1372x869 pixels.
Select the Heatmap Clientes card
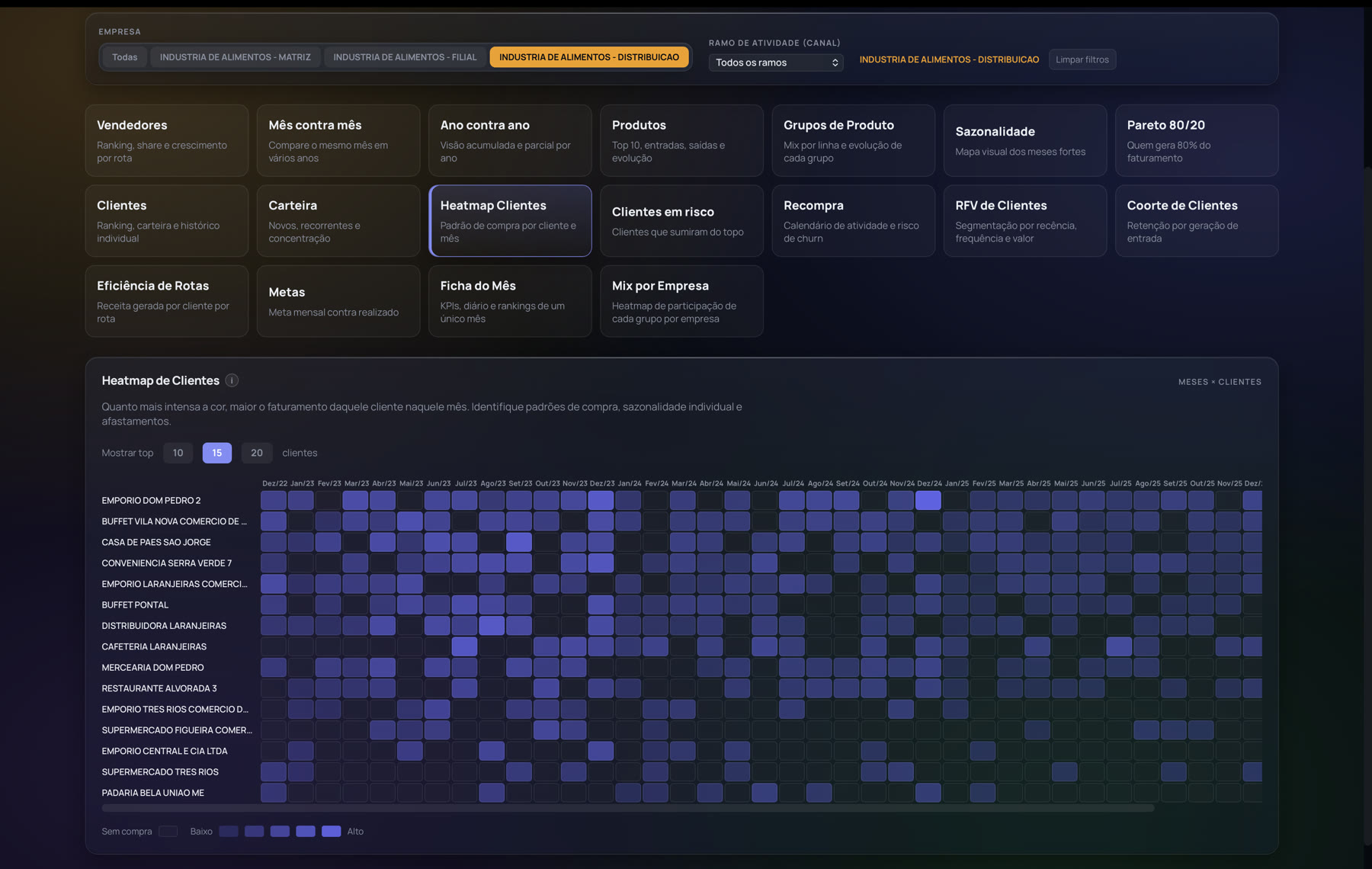[x=510, y=221]
